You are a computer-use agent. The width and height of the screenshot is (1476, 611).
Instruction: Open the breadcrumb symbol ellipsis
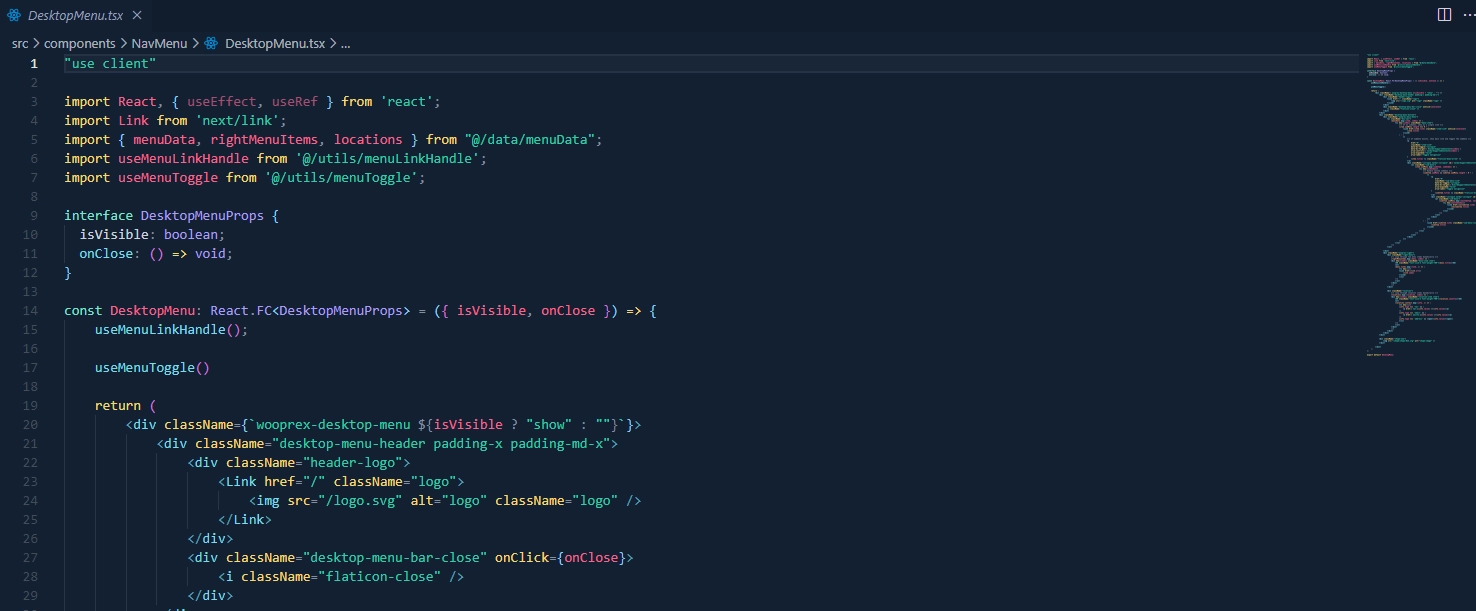[345, 43]
